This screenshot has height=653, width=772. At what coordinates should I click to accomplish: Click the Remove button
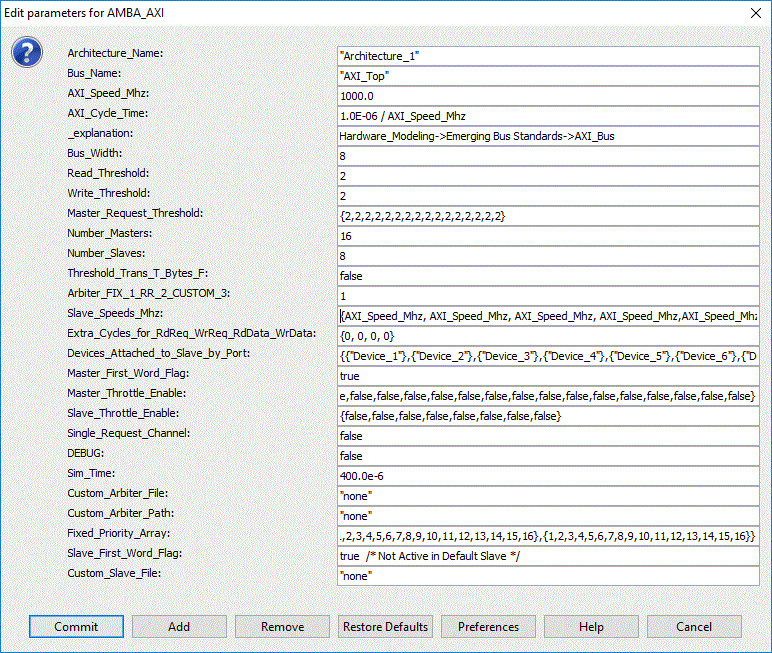click(x=282, y=626)
